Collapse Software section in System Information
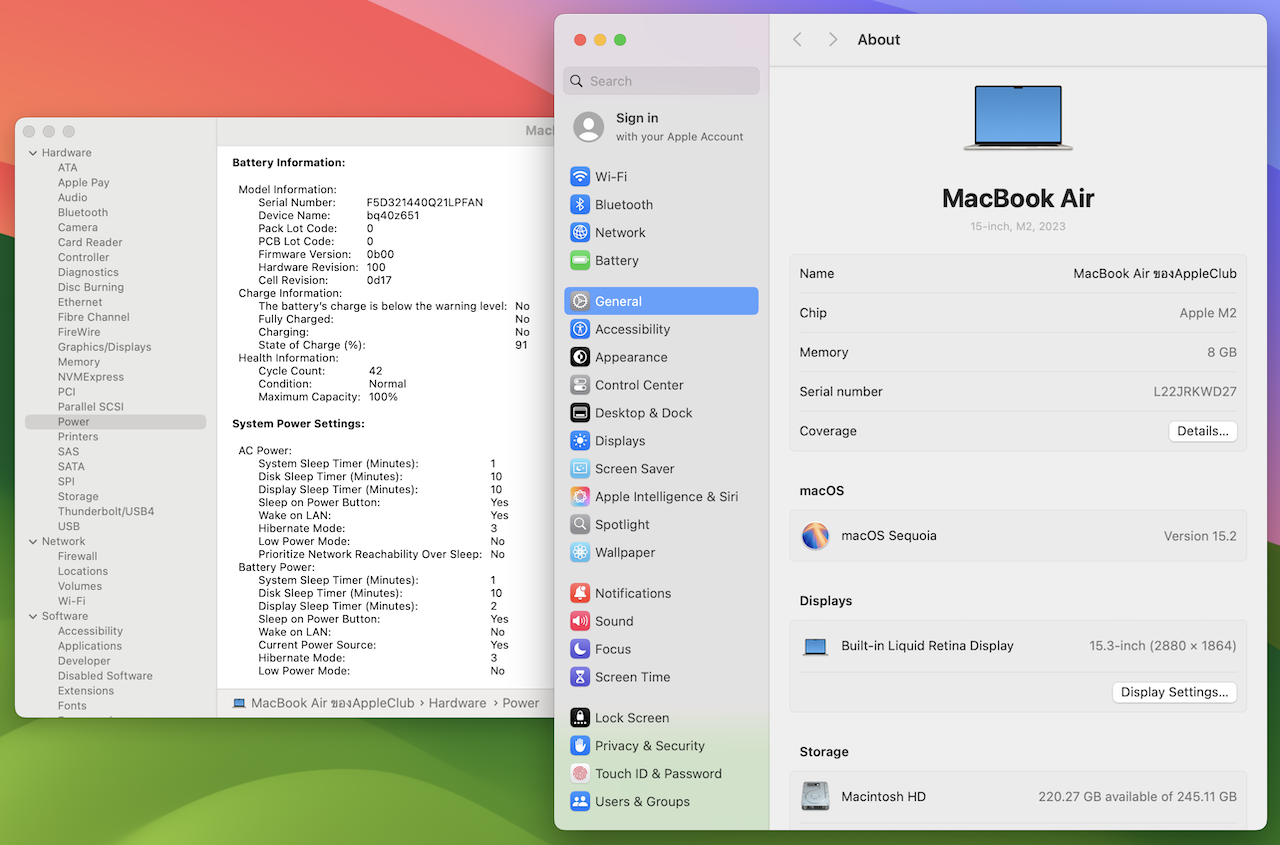The image size is (1280, 845). [x=33, y=617]
